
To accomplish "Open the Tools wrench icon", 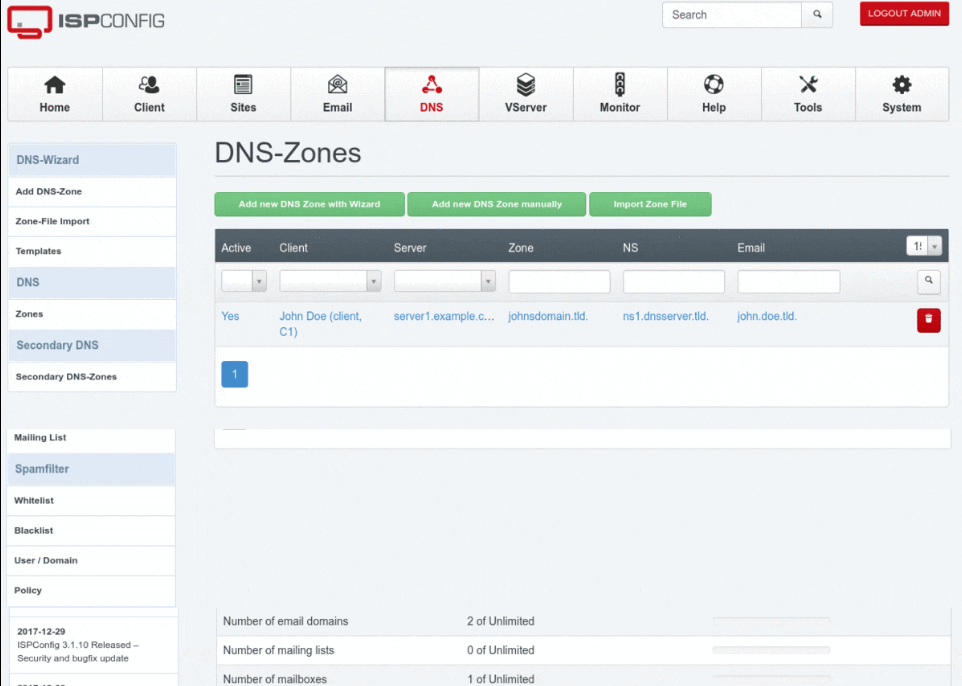I will coord(808,86).
